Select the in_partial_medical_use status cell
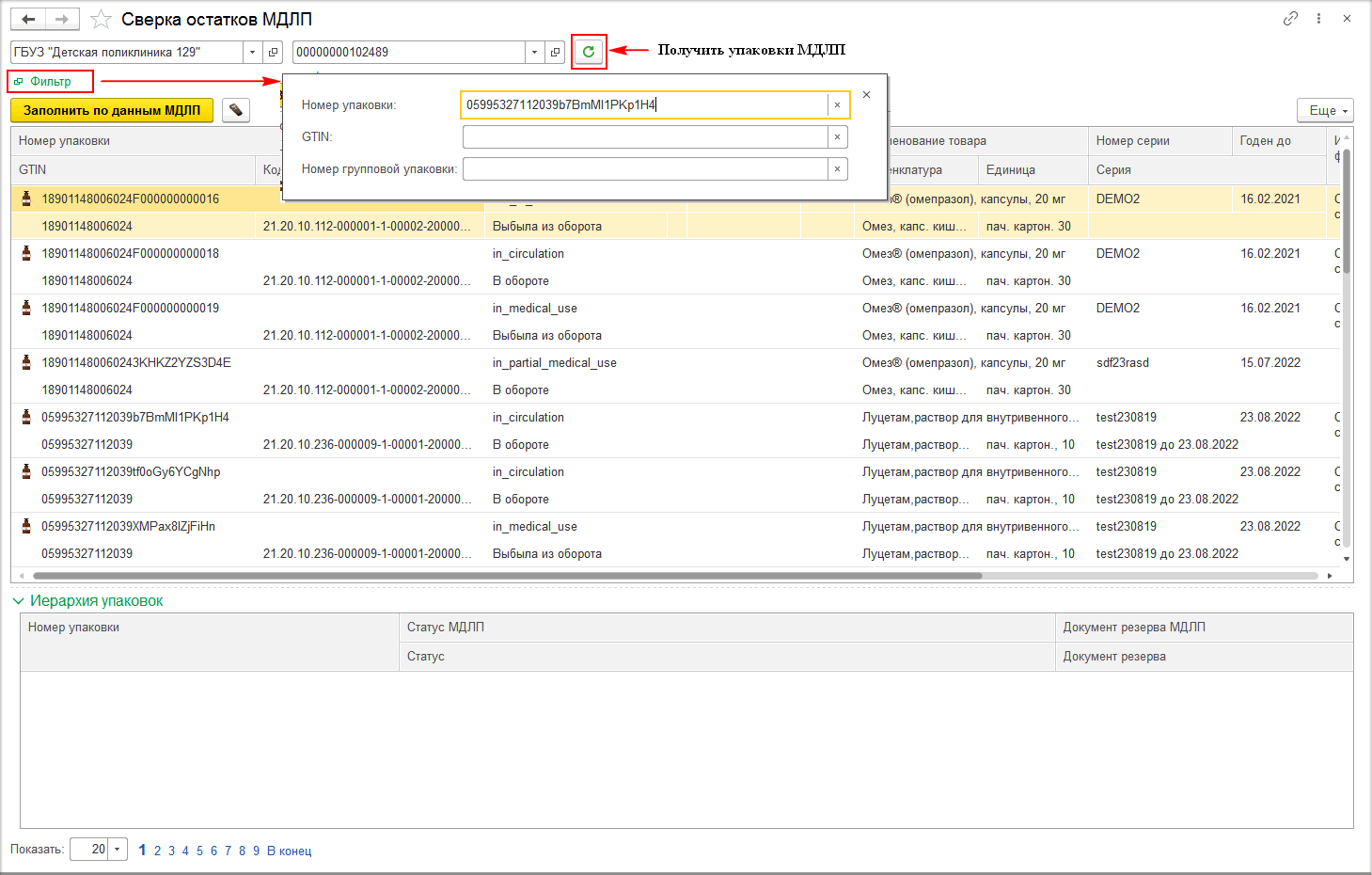Viewport: 1372px width, 875px height. (x=555, y=362)
